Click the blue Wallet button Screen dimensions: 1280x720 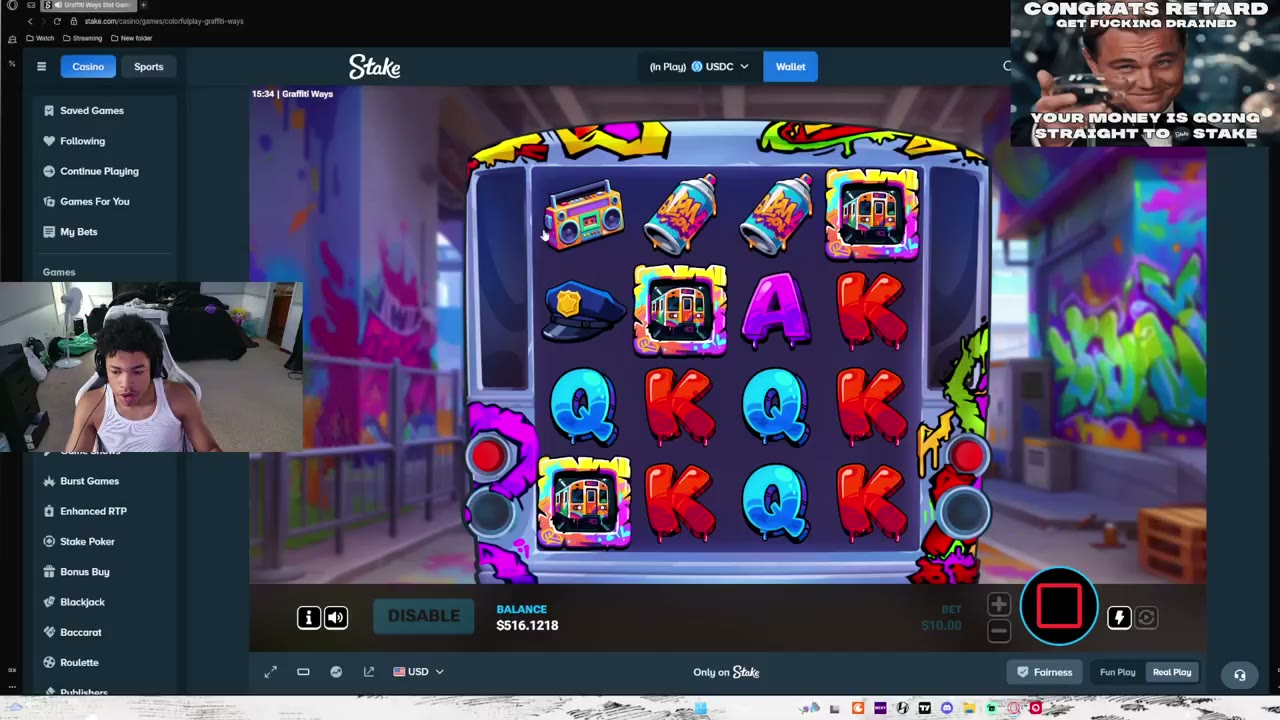tap(790, 67)
